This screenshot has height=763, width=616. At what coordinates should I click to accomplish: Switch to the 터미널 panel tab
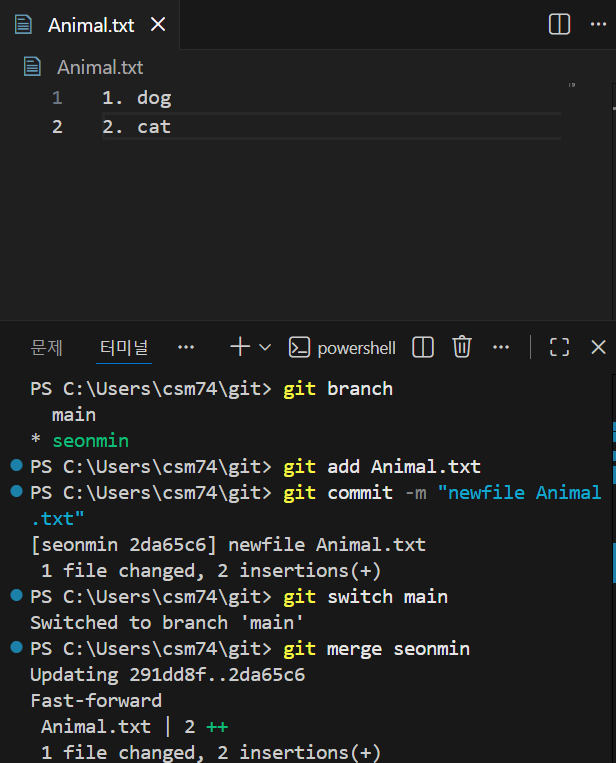[x=124, y=348]
